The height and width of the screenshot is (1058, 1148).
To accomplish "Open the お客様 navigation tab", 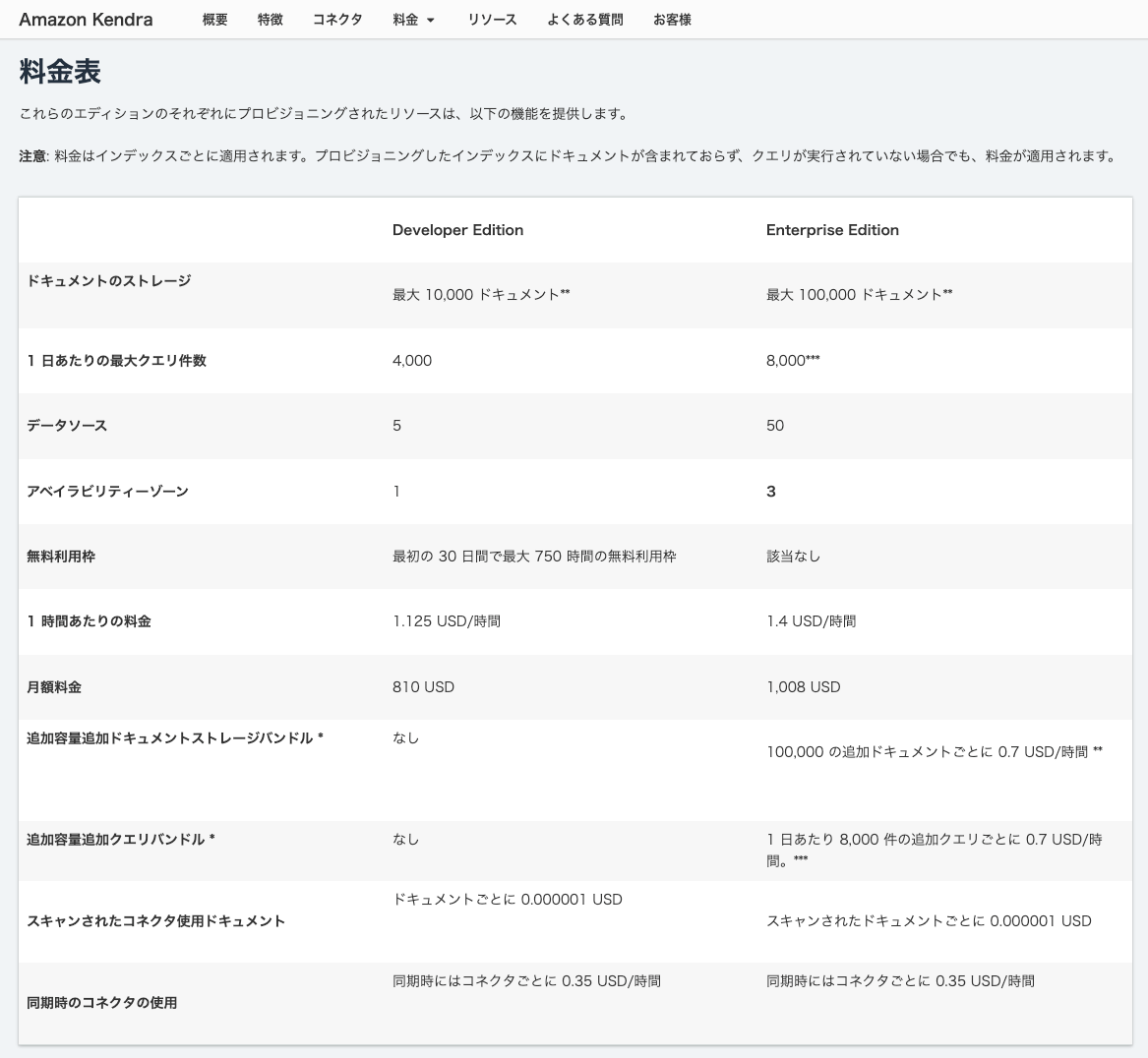I will 672,20.
